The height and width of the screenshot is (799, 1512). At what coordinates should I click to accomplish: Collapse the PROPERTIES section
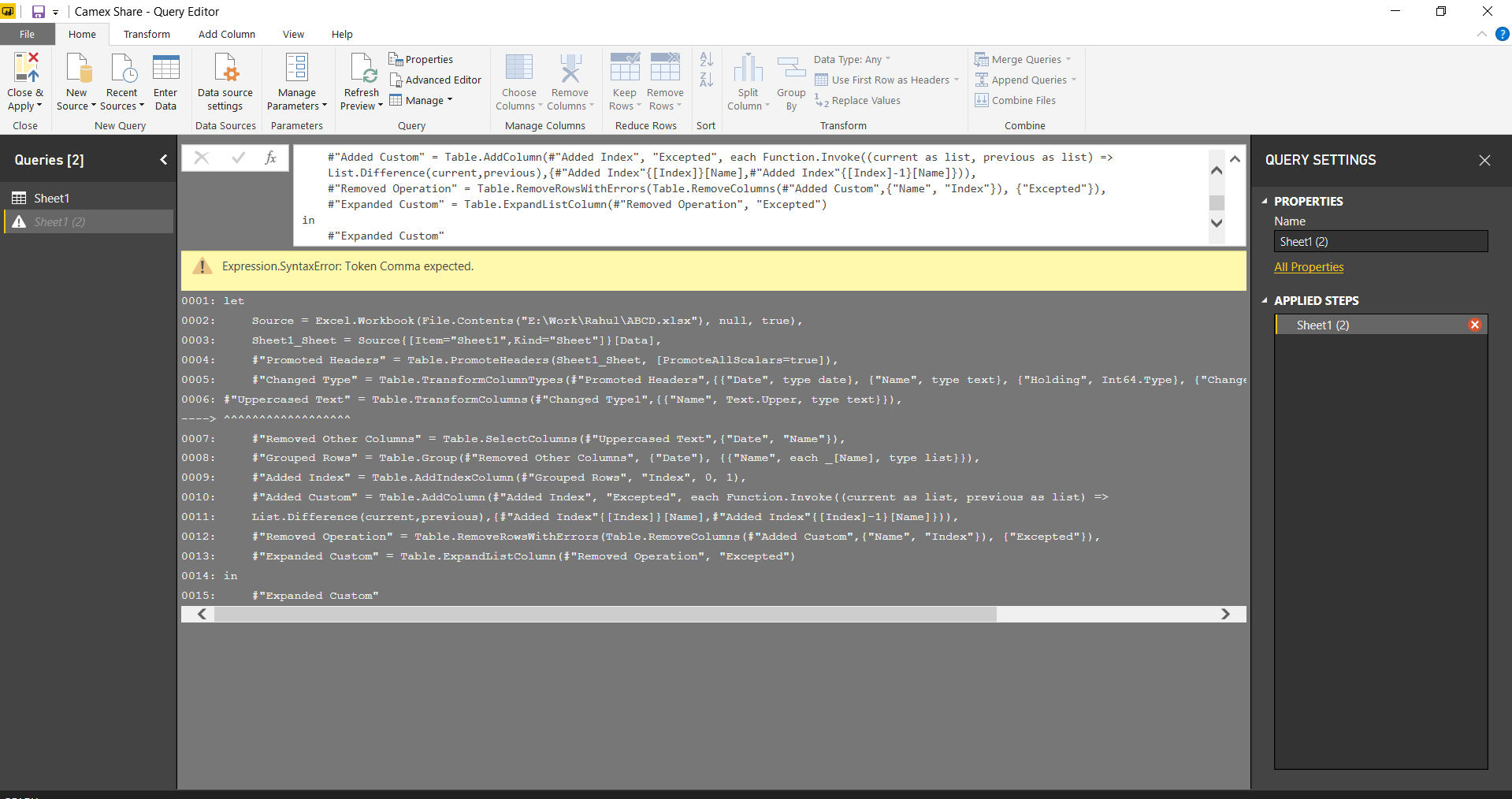tap(1265, 201)
